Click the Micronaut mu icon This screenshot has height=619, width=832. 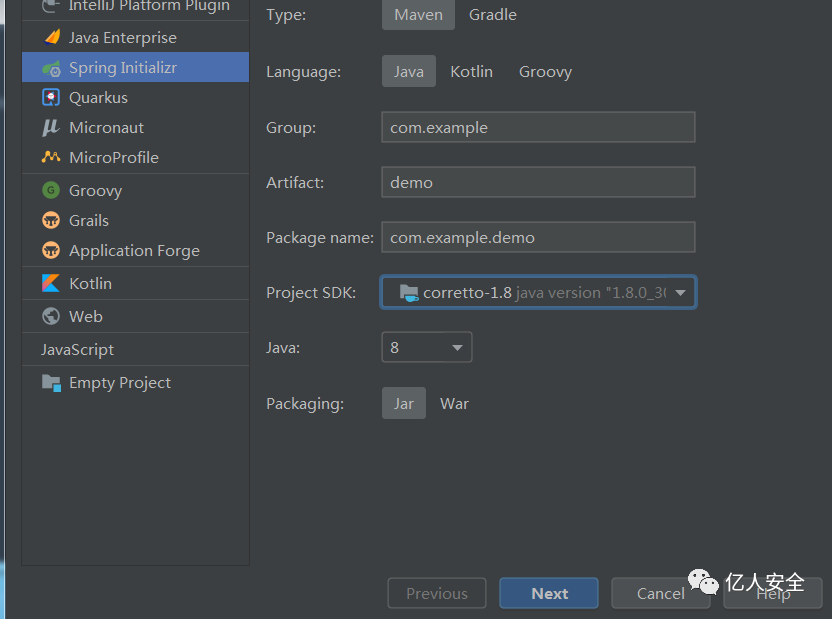[x=51, y=128]
